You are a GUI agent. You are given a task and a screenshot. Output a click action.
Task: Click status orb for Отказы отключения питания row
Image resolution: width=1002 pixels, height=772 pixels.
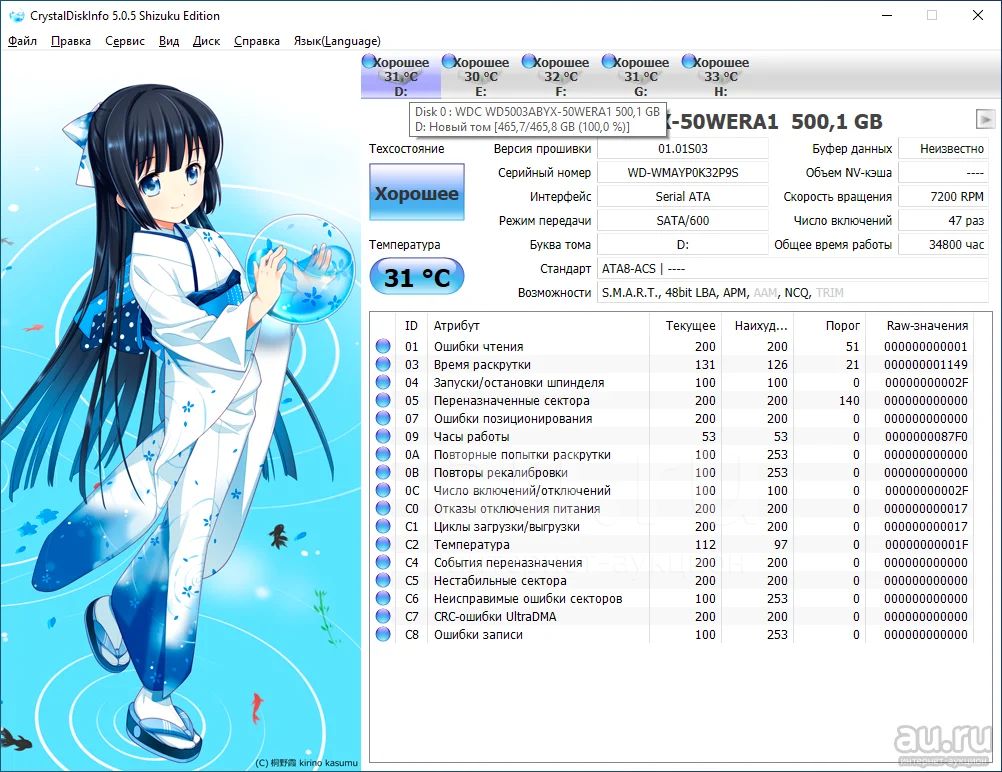[x=383, y=508]
